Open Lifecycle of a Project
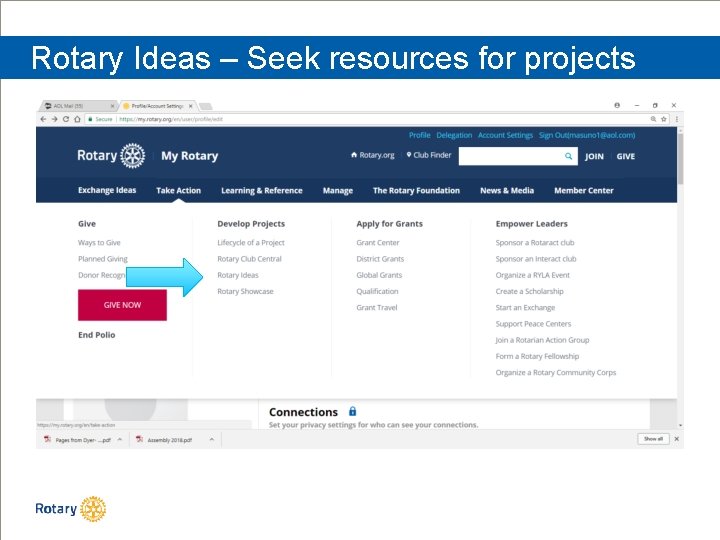Viewport: 720px width, 540px height. click(251, 242)
